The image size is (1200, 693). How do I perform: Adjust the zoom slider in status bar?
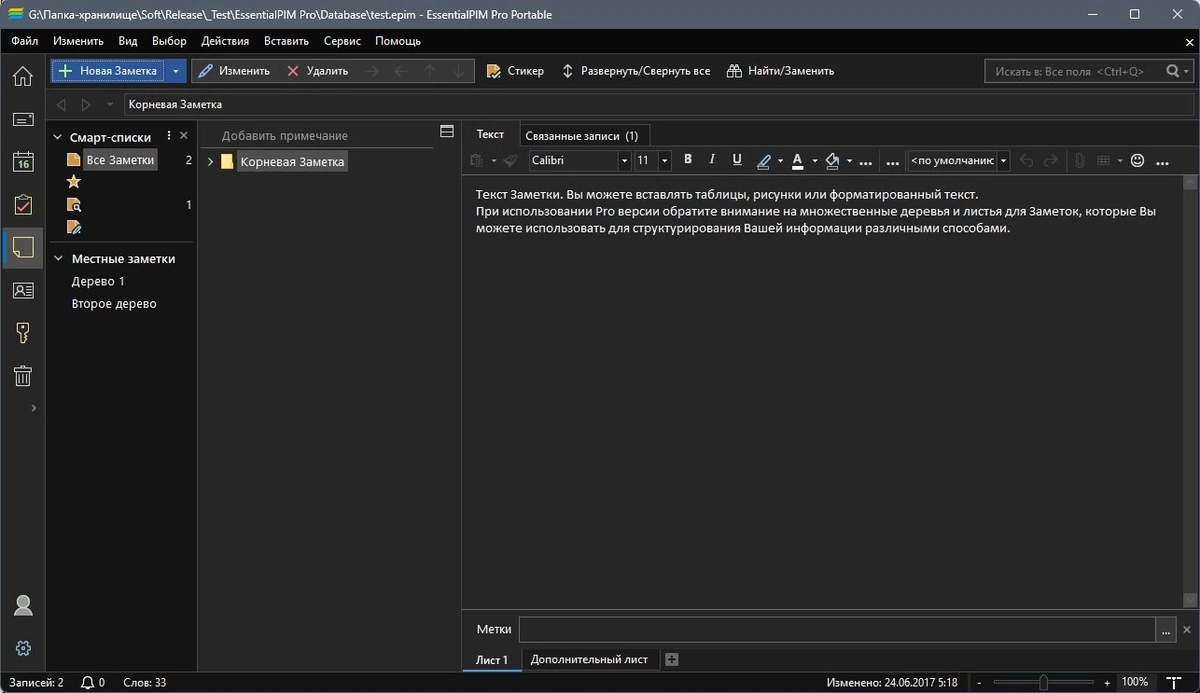coord(1042,682)
